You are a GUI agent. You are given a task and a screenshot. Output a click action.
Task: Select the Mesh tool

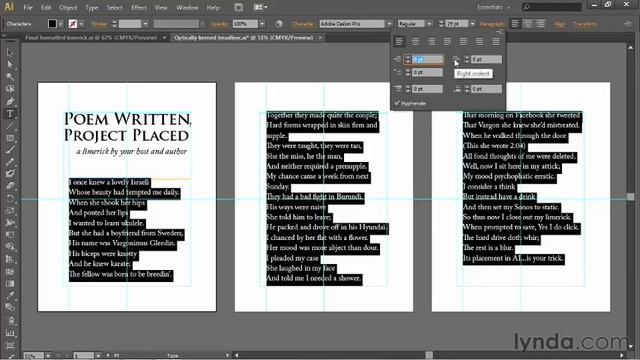tap(10, 271)
